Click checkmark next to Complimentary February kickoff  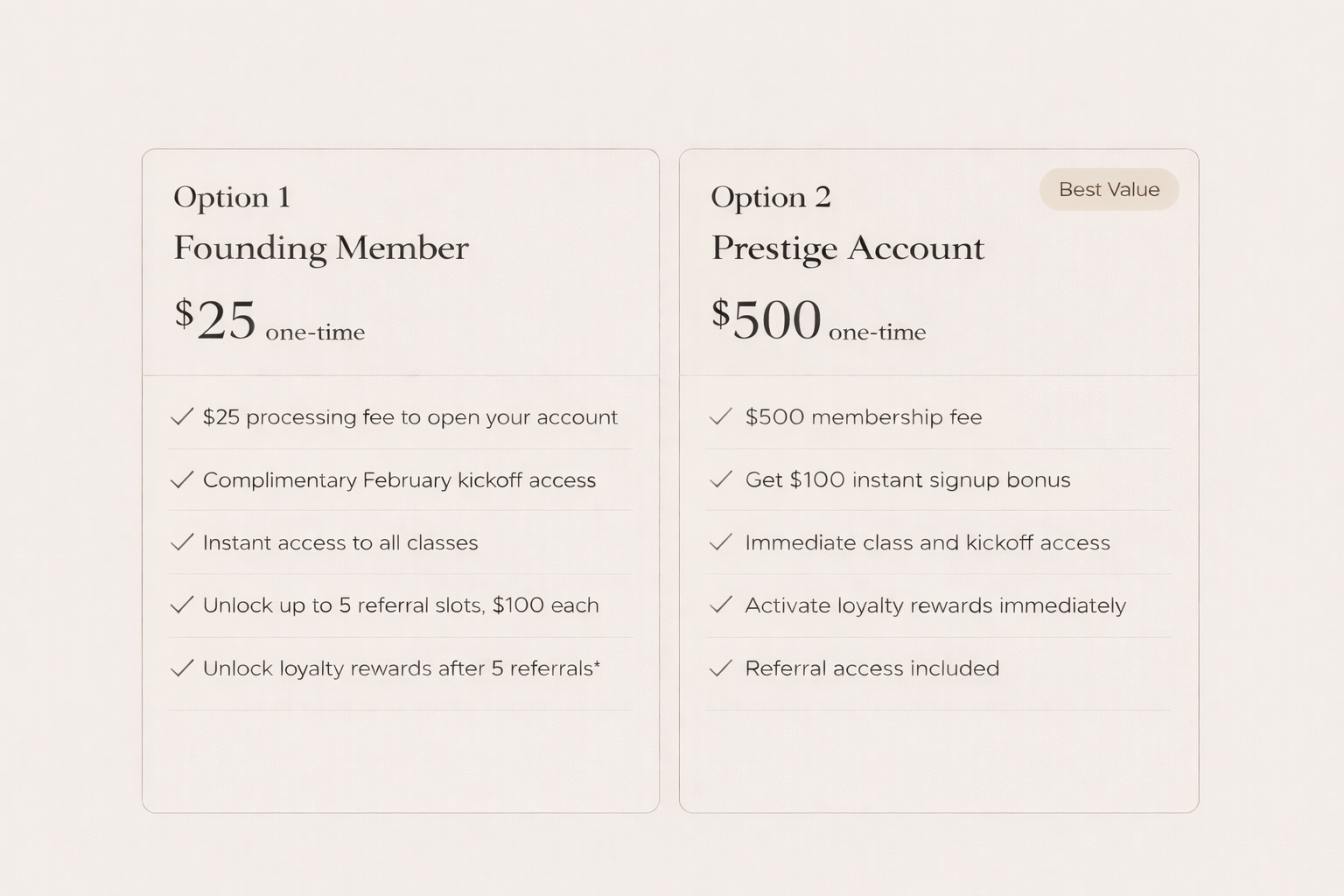click(x=182, y=479)
